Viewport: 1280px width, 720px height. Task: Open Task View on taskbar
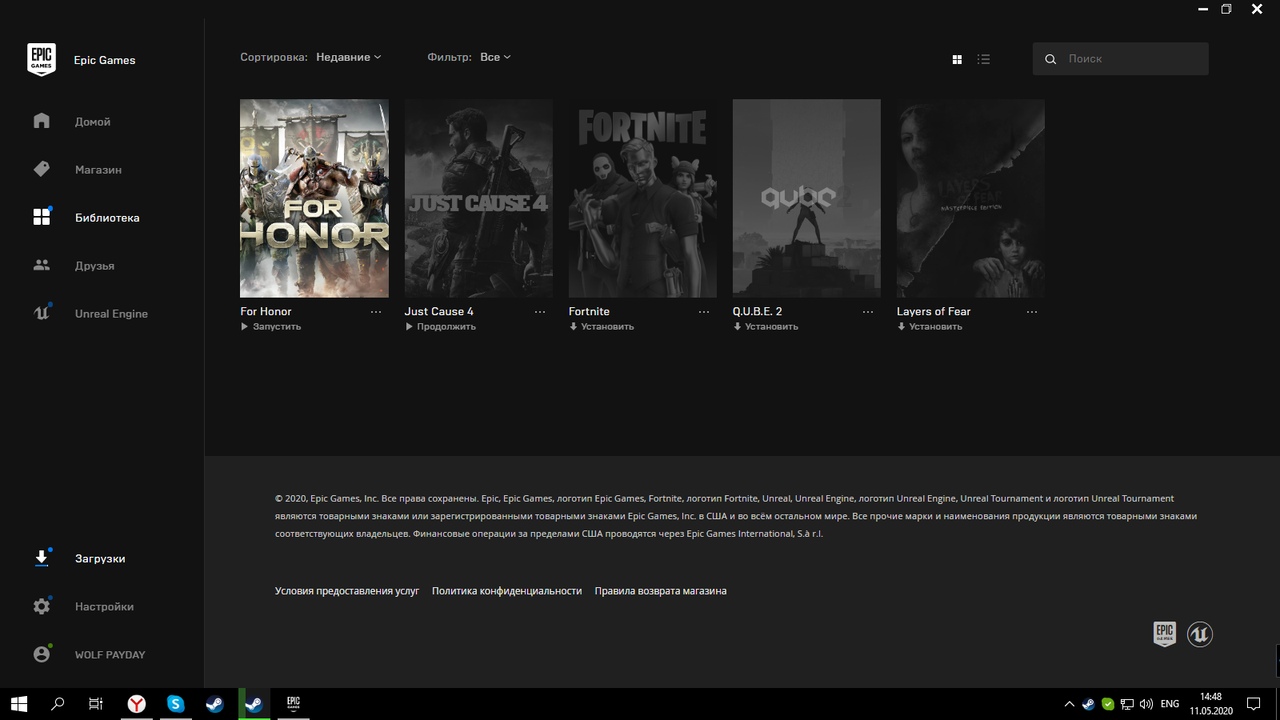coord(96,704)
